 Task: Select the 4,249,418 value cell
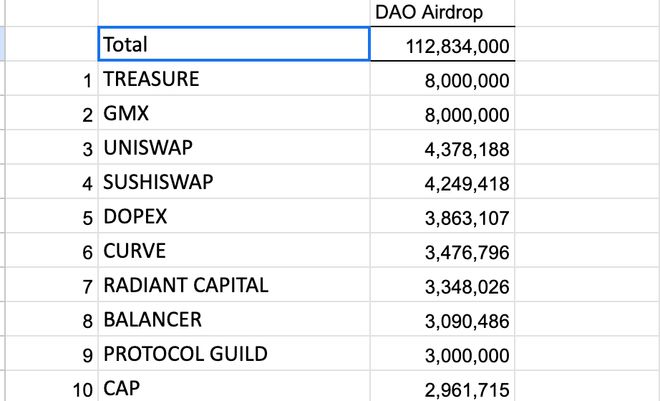[444, 183]
